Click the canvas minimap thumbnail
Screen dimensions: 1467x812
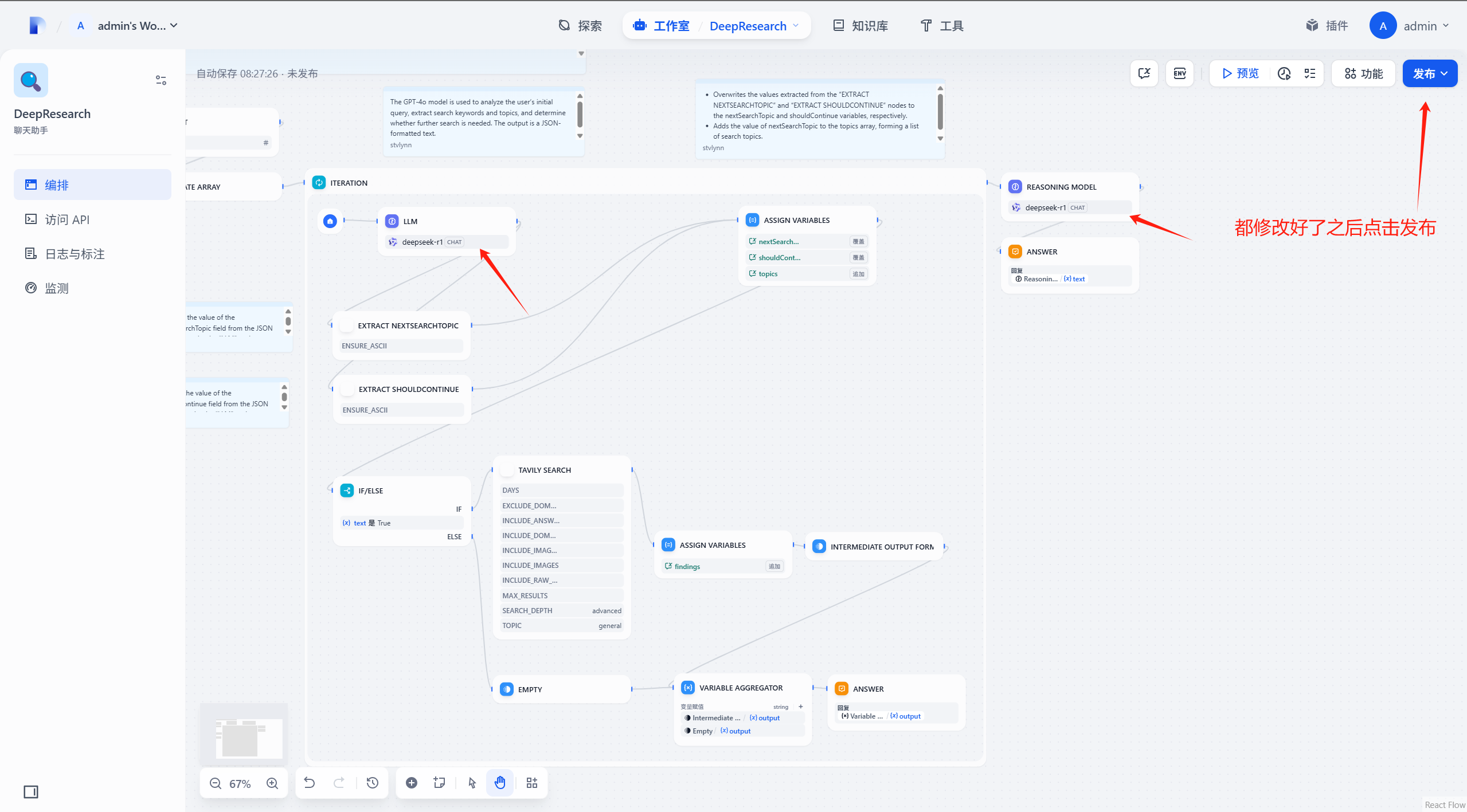click(x=244, y=735)
